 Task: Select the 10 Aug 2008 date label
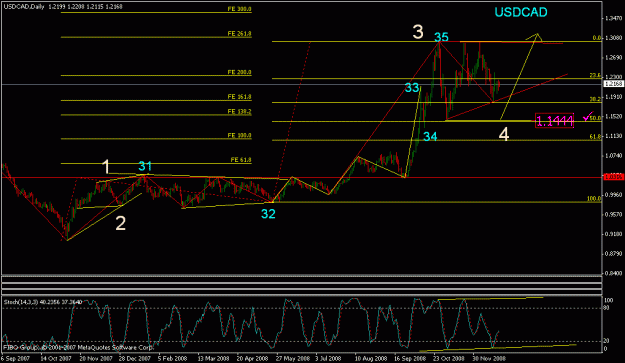(370, 358)
